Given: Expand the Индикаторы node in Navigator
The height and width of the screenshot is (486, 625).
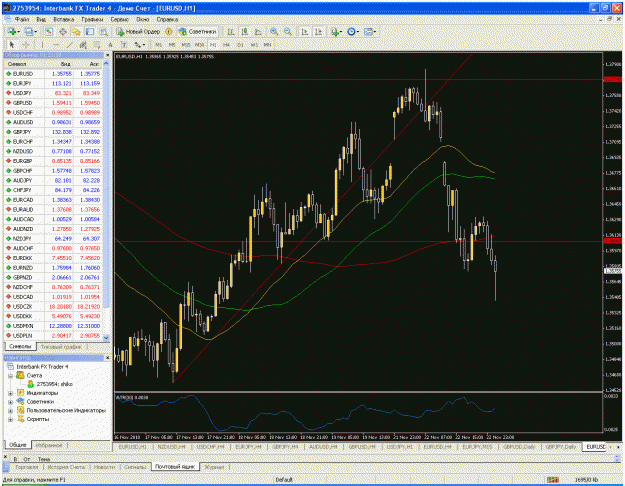Looking at the screenshot, I should point(10,393).
